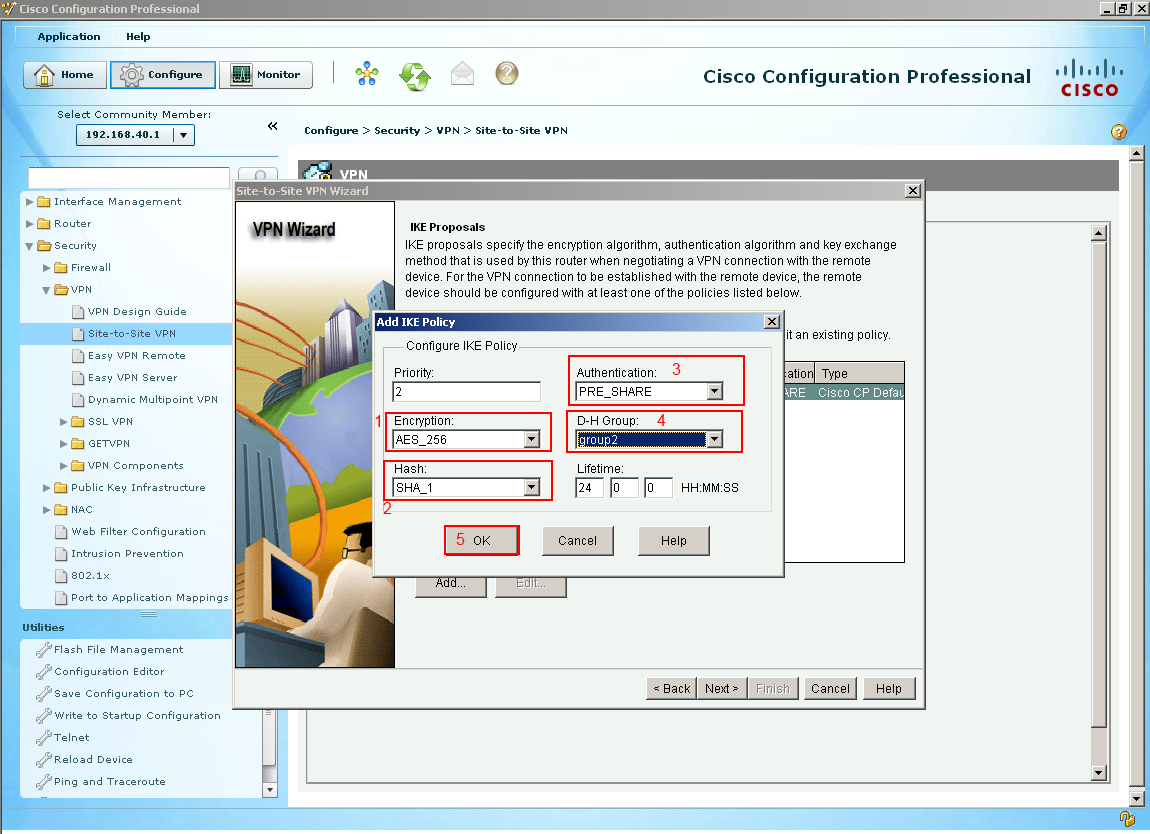This screenshot has width=1150, height=834.
Task: Click the envelope feedback icon in toolbar
Action: tap(462, 74)
